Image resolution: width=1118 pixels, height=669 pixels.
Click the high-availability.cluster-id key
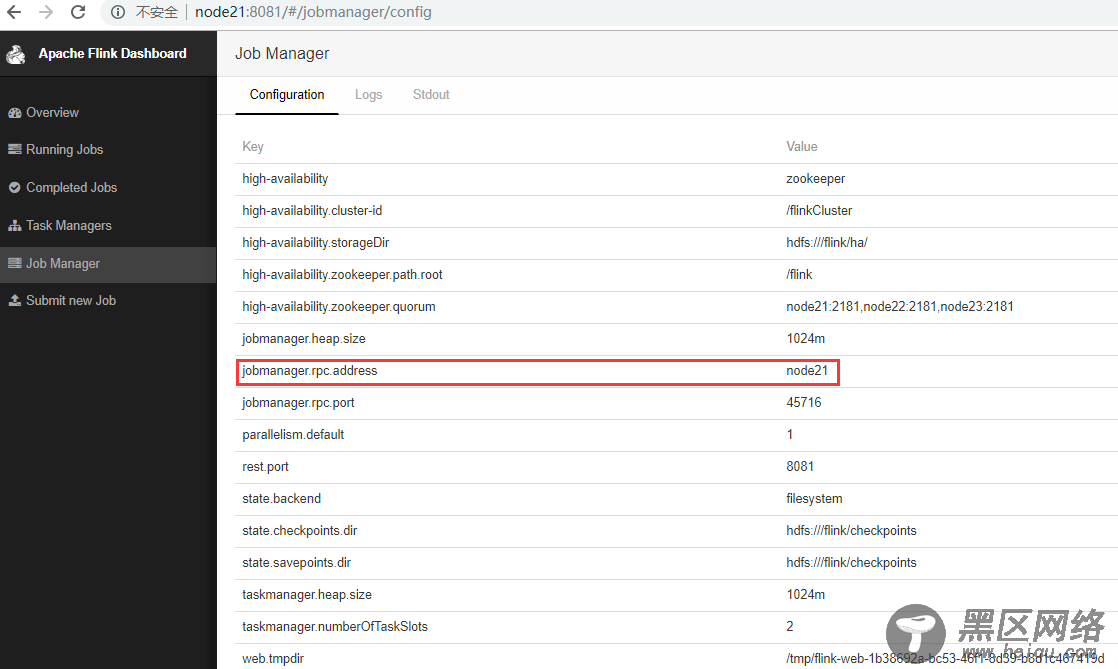pyautogui.click(x=312, y=210)
